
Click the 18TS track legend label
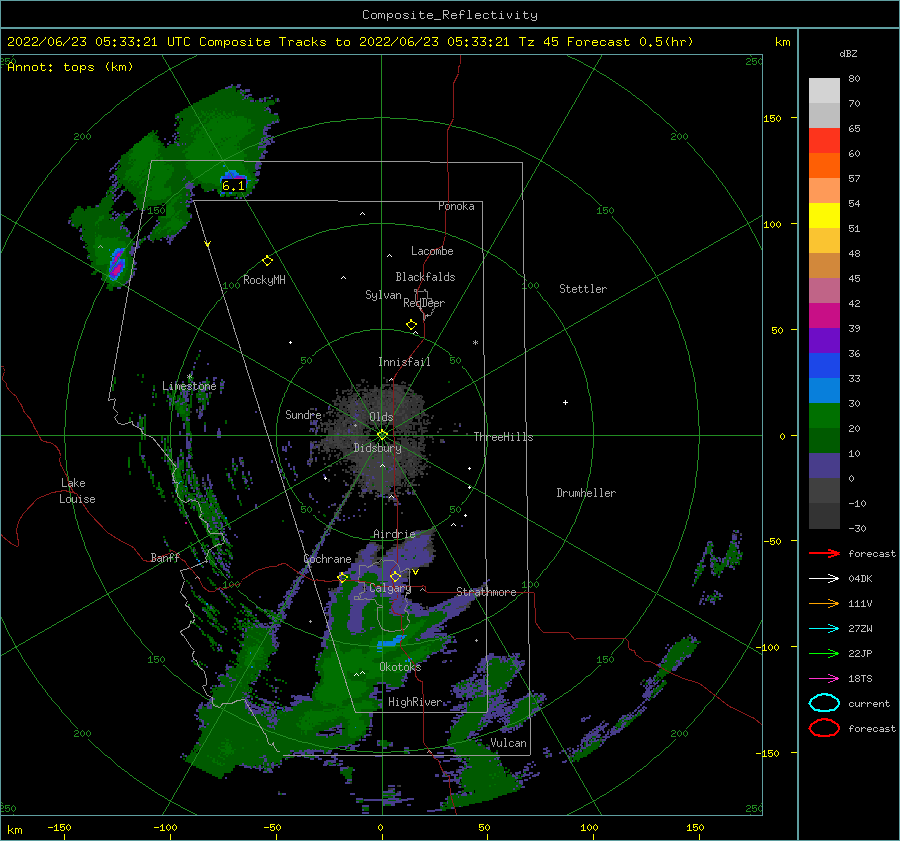(860, 679)
